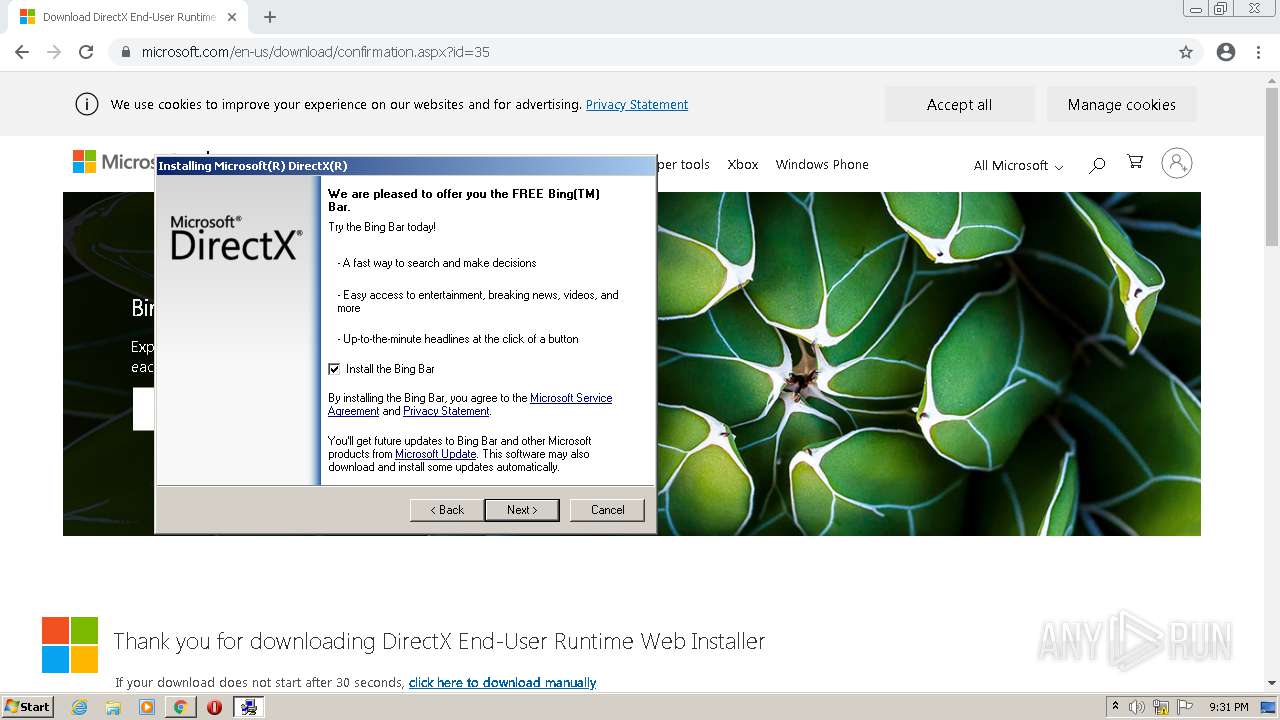Click the large Microsoft logo by Thank you
This screenshot has height=720, width=1280.
pyautogui.click(x=70, y=645)
